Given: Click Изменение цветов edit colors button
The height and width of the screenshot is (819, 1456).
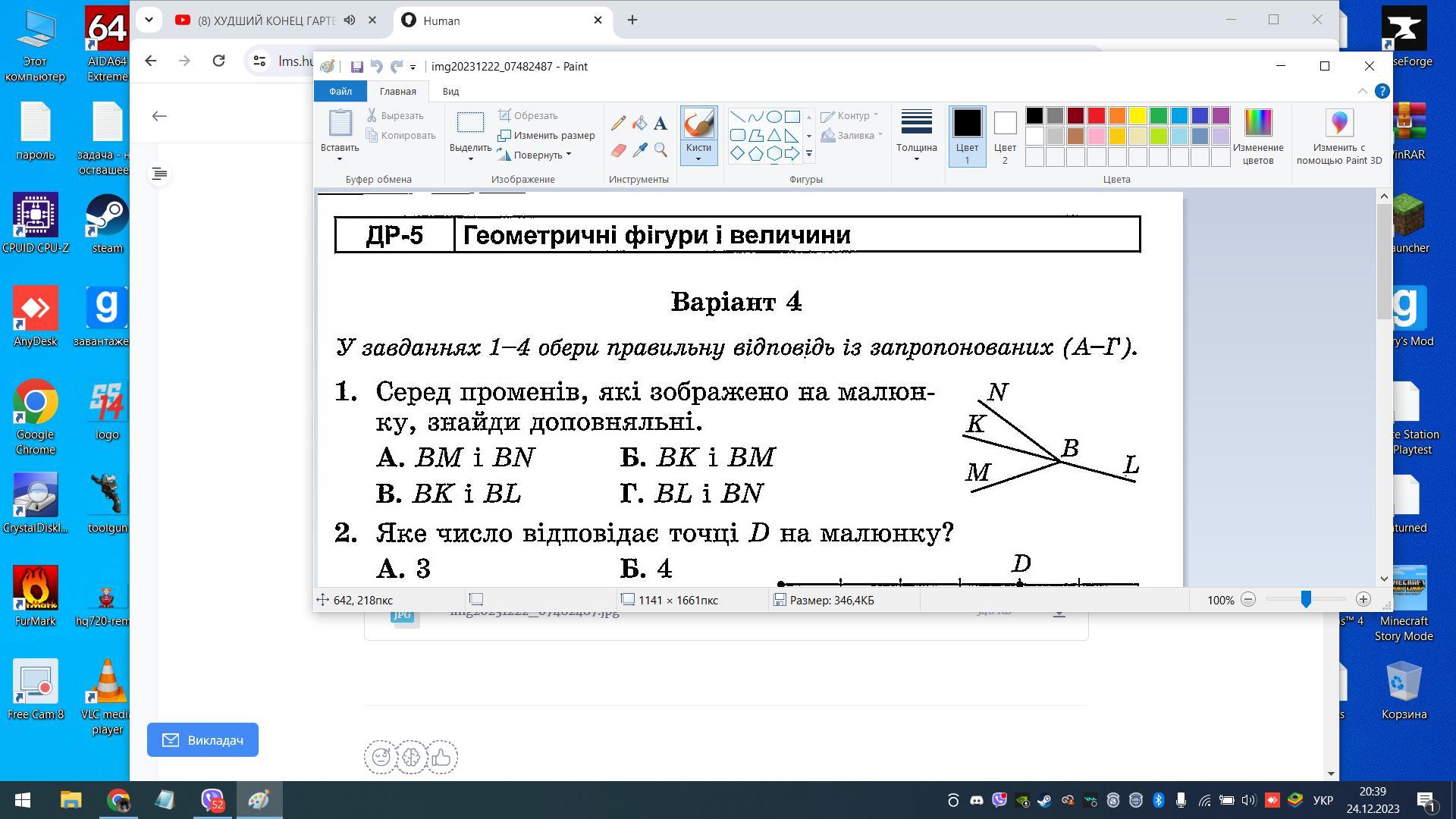Looking at the screenshot, I should tap(1258, 136).
